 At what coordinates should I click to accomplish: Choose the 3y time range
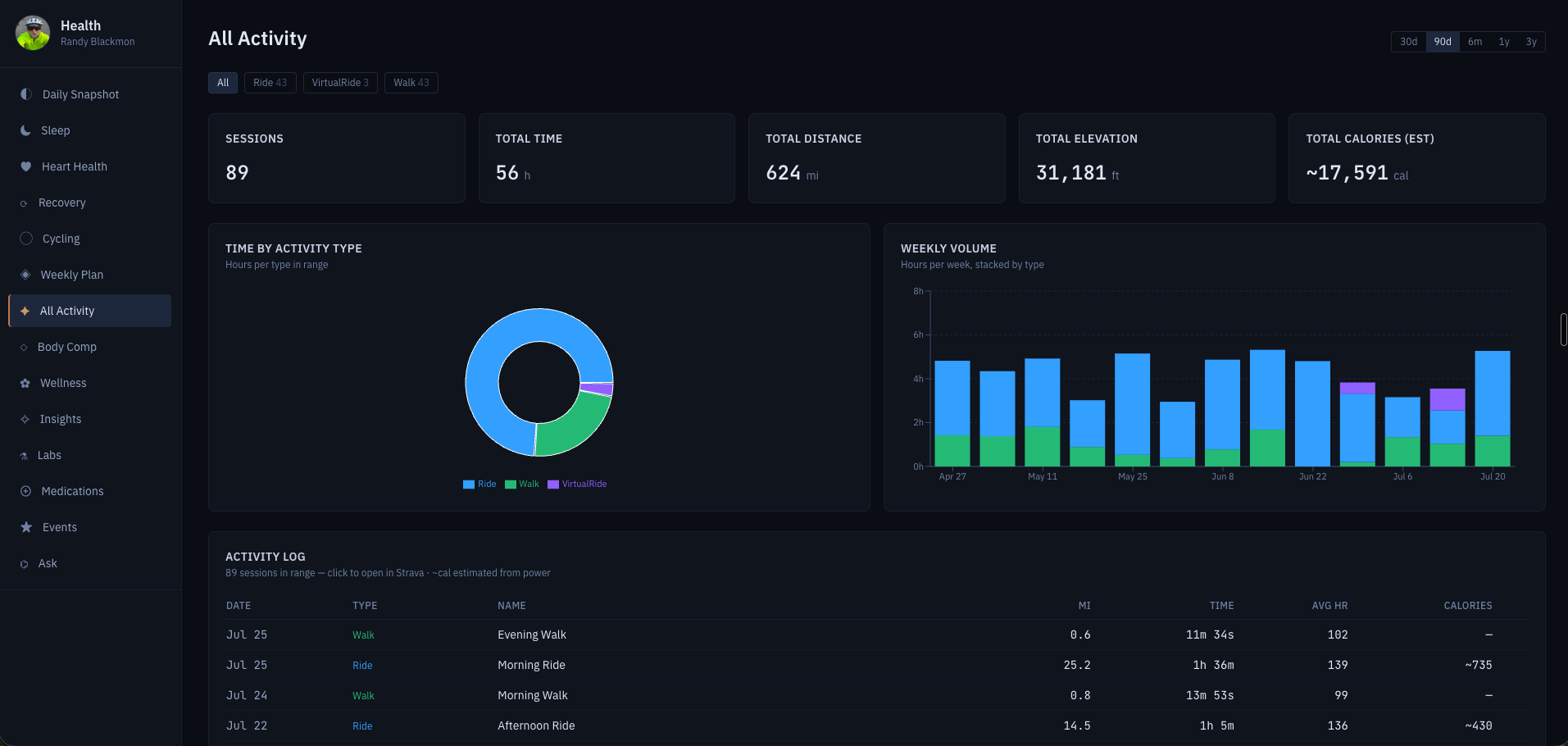click(x=1531, y=42)
